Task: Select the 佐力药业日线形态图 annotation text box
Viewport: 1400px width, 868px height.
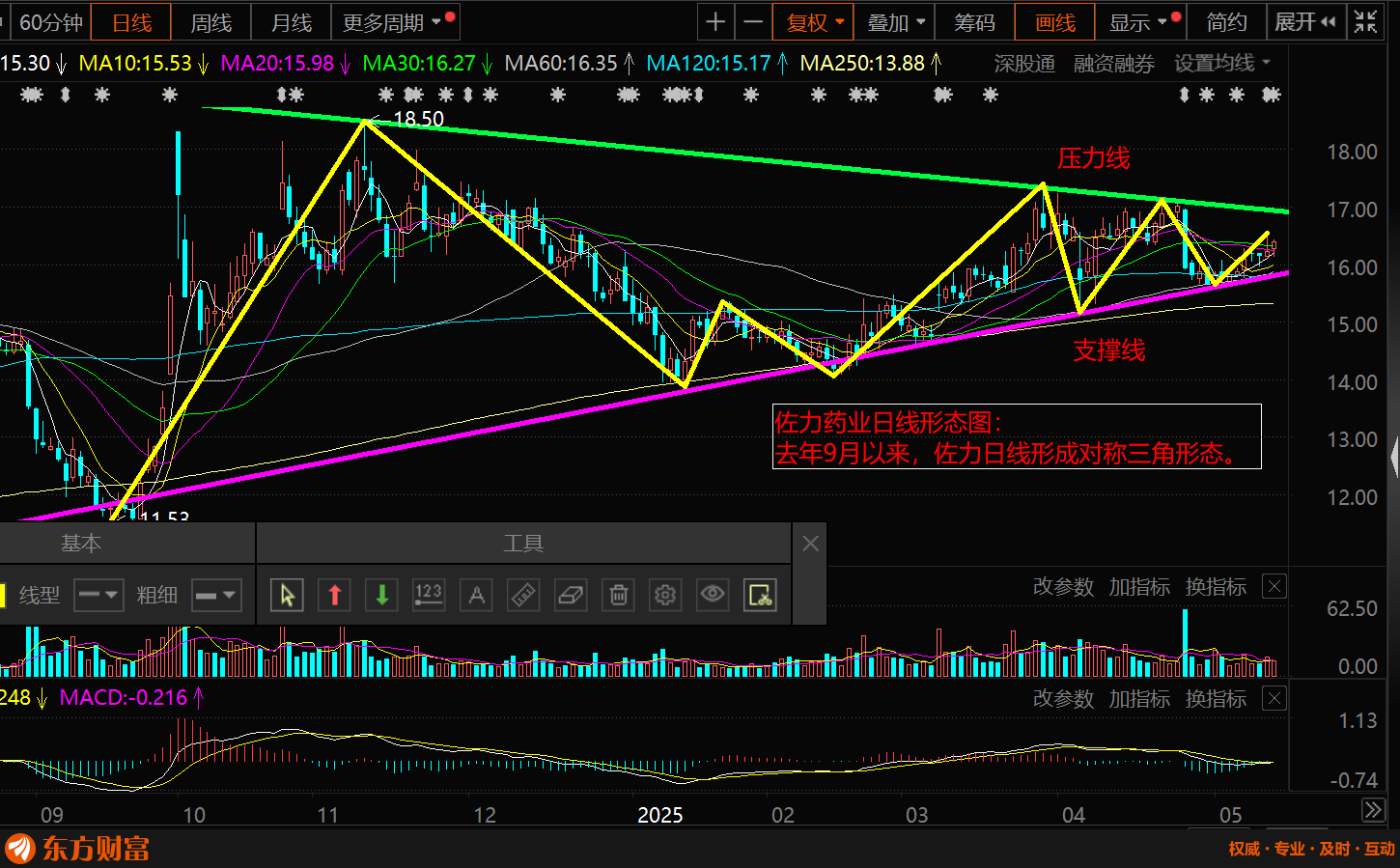Action: [1017, 436]
